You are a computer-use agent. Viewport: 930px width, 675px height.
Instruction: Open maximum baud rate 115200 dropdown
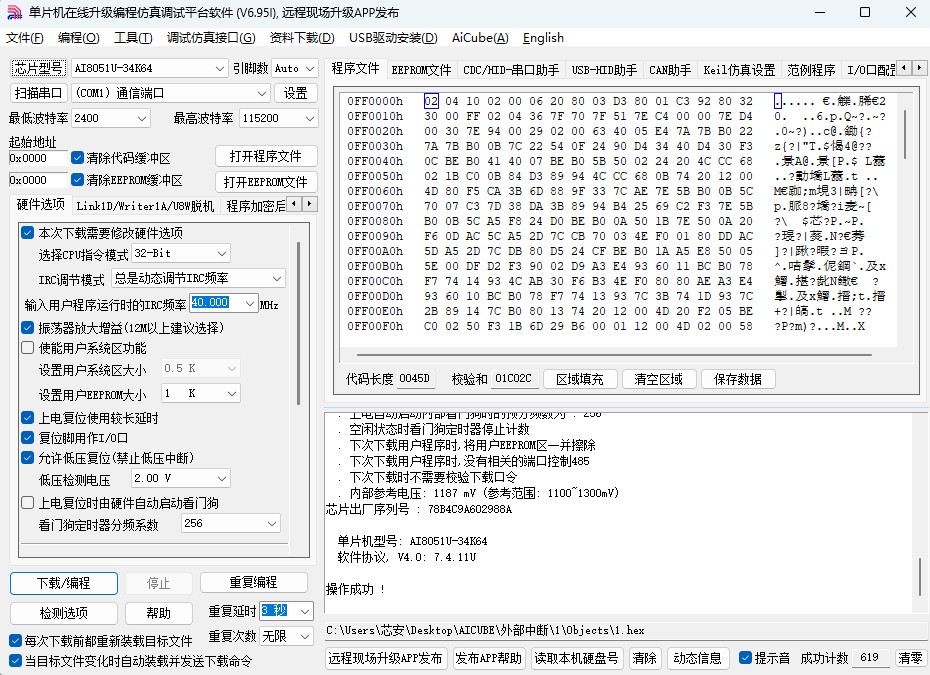point(278,118)
